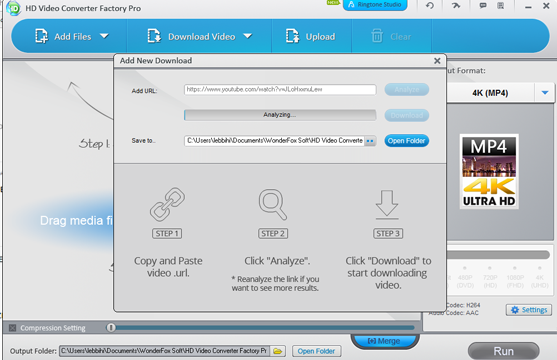Click the Add Files button

coord(63,37)
